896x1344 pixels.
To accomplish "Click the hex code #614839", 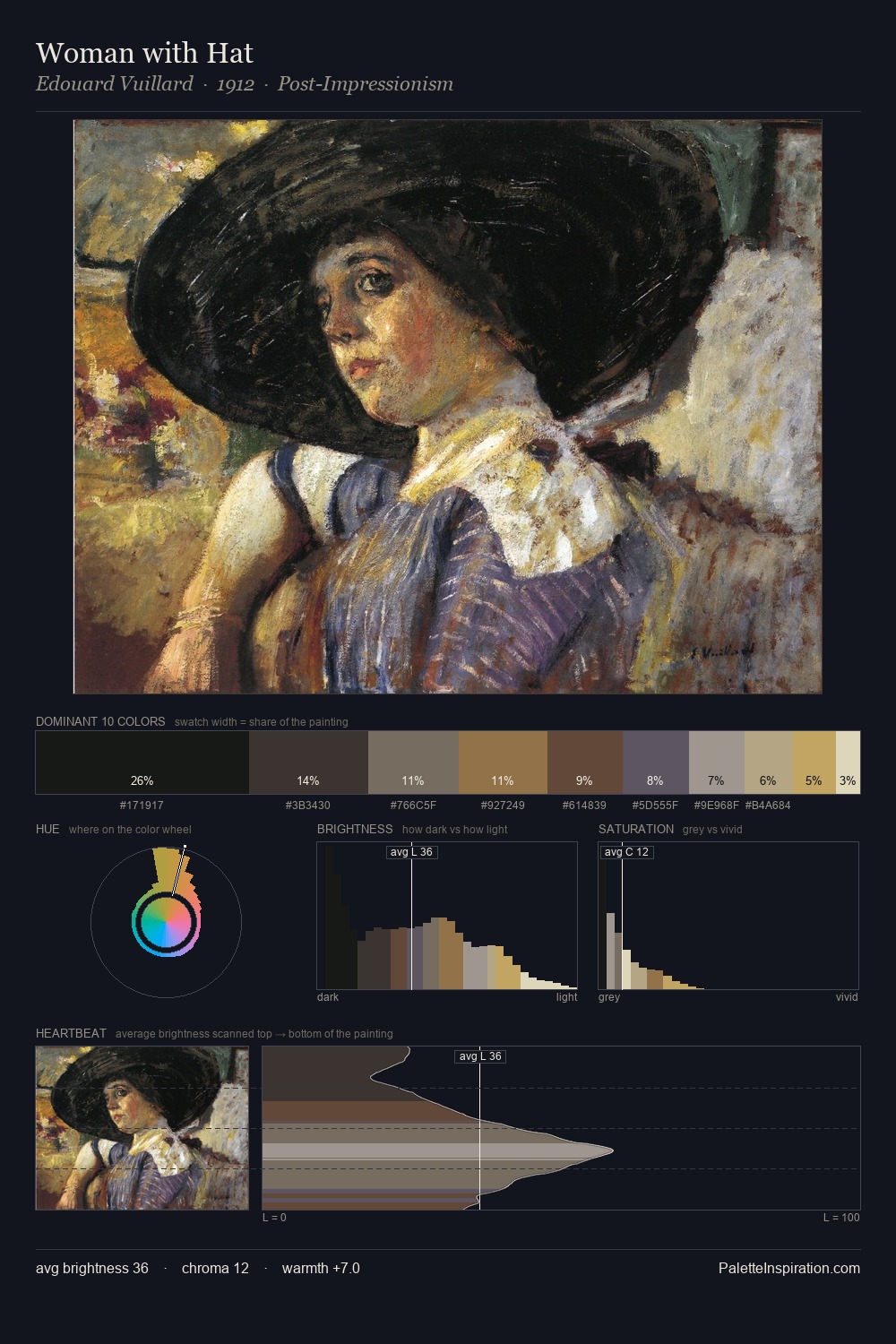I will coord(584,806).
